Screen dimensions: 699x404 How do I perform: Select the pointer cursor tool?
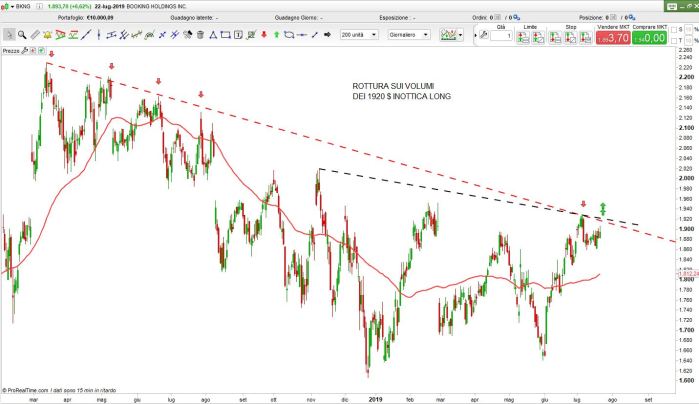pyautogui.click(x=8, y=35)
